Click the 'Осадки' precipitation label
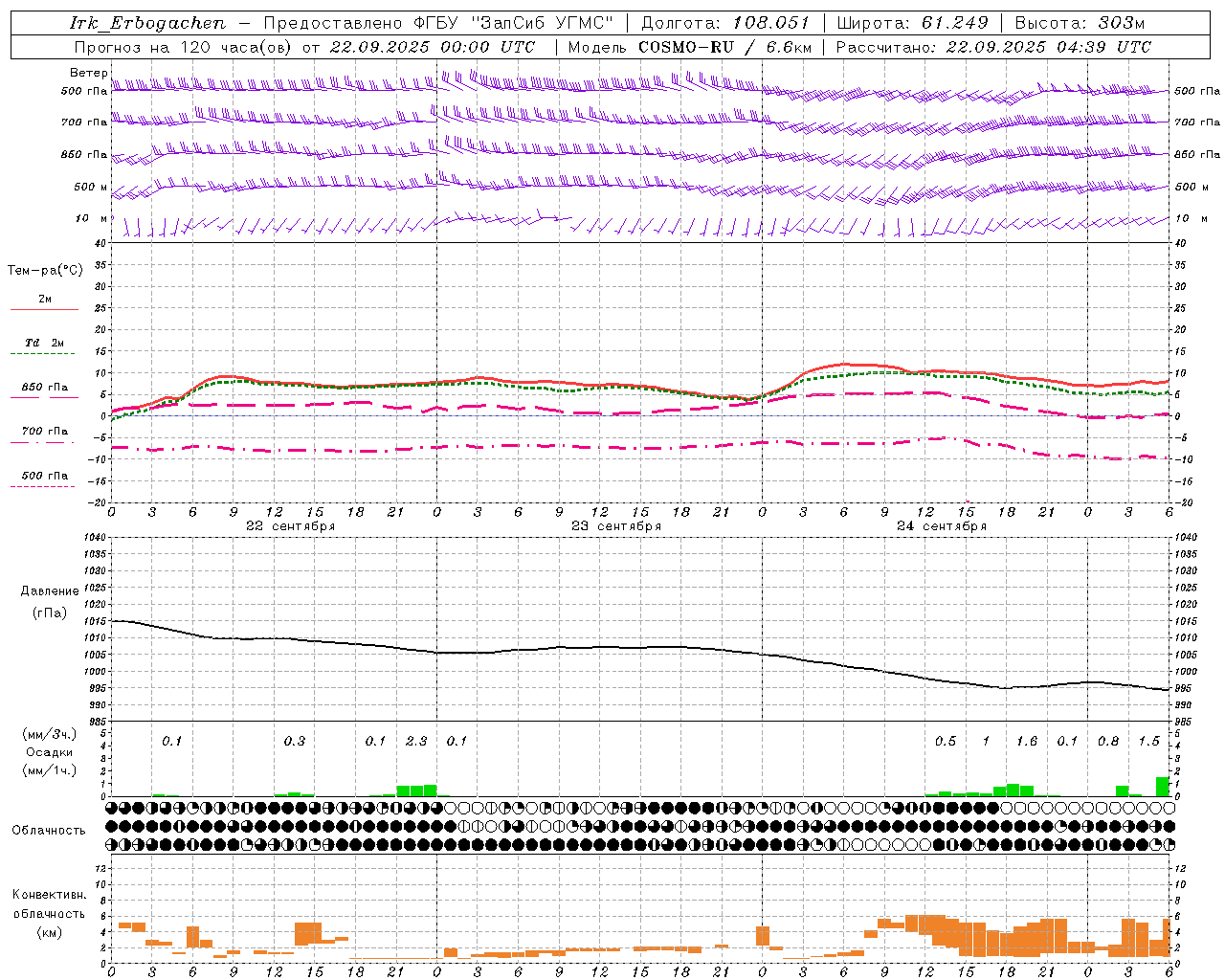The image size is (1225, 980). (x=49, y=752)
